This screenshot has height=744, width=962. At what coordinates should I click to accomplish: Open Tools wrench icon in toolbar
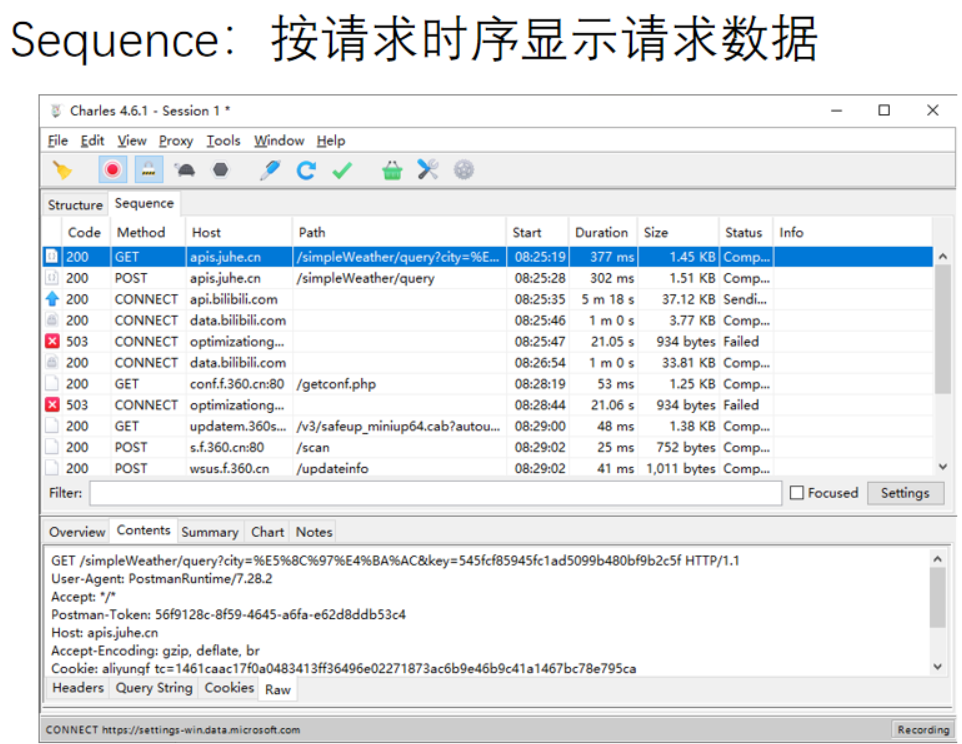point(428,169)
